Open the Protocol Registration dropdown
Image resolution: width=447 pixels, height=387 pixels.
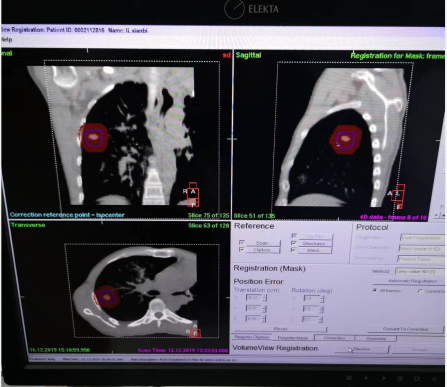tap(422, 238)
